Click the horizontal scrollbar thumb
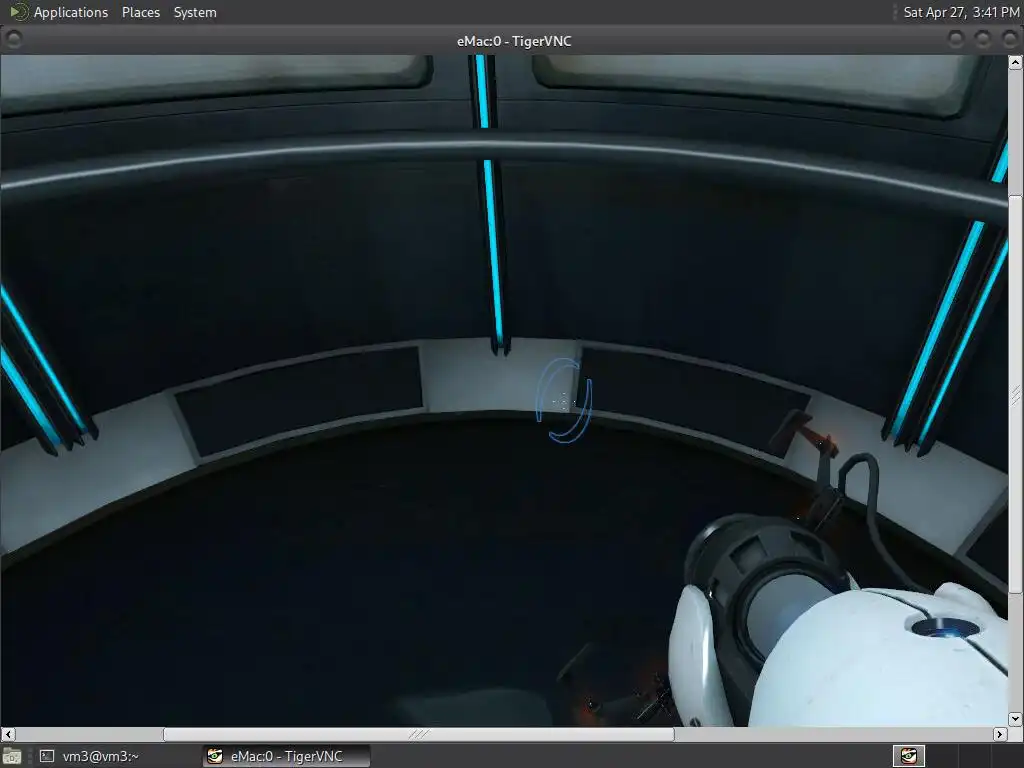1024x768 pixels. (x=419, y=734)
